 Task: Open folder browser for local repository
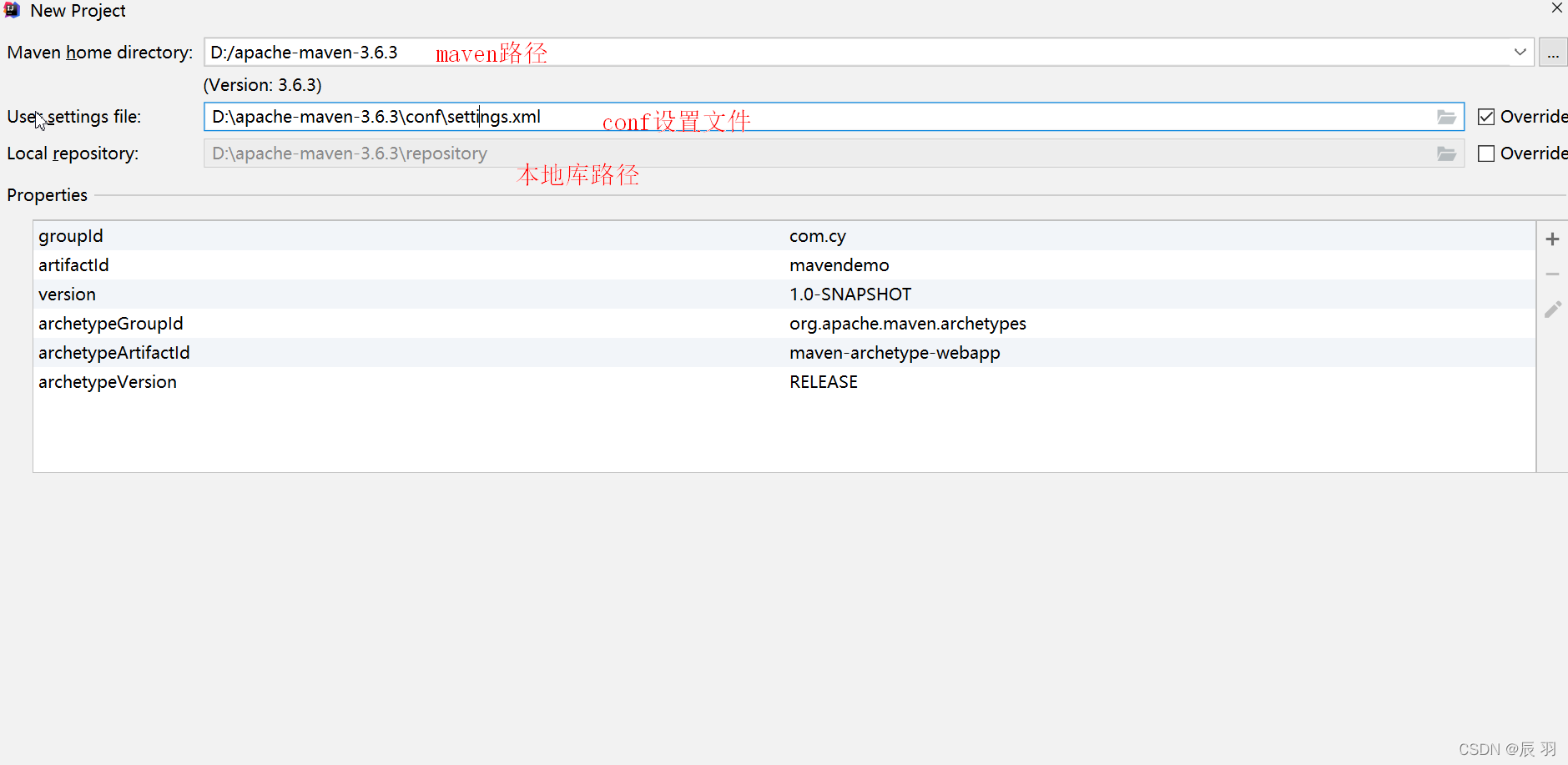coord(1446,154)
